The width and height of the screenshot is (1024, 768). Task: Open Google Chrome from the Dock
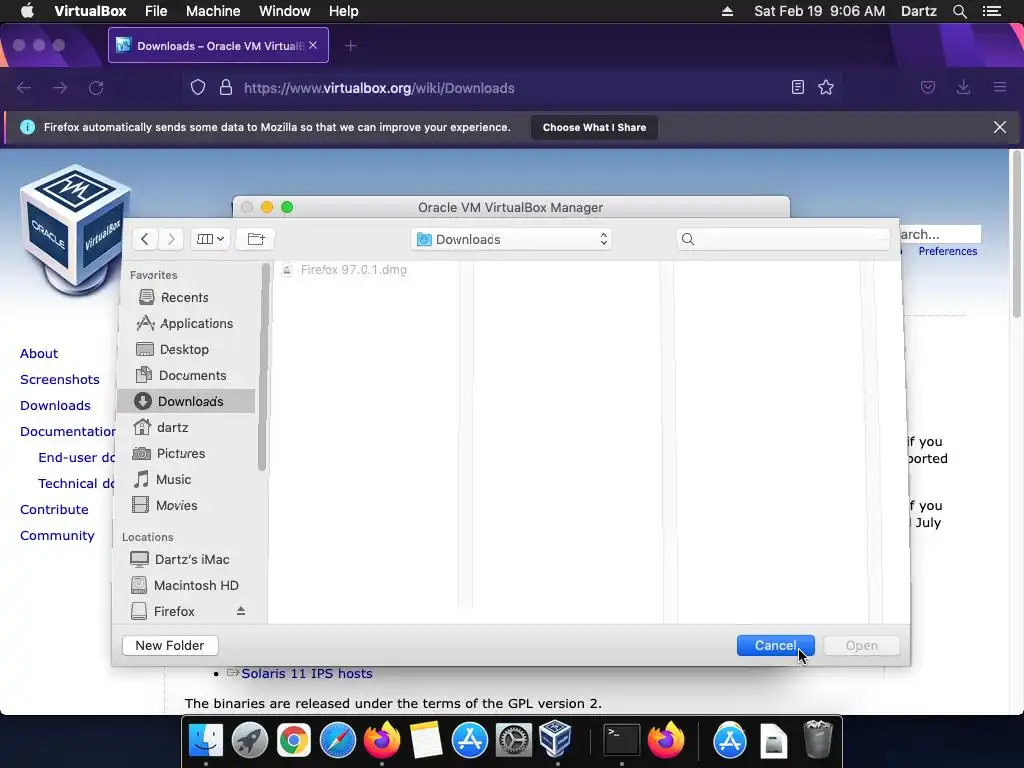click(294, 741)
